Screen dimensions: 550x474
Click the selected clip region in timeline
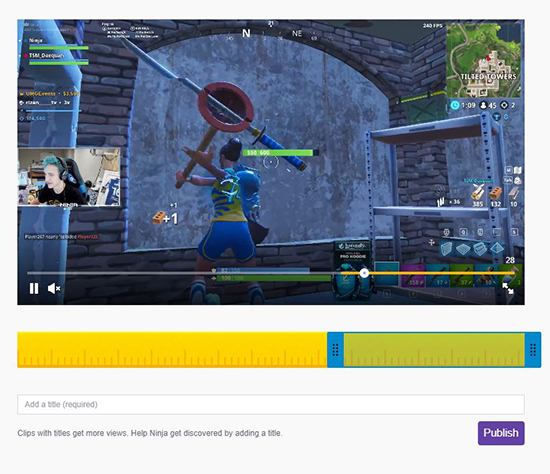434,349
